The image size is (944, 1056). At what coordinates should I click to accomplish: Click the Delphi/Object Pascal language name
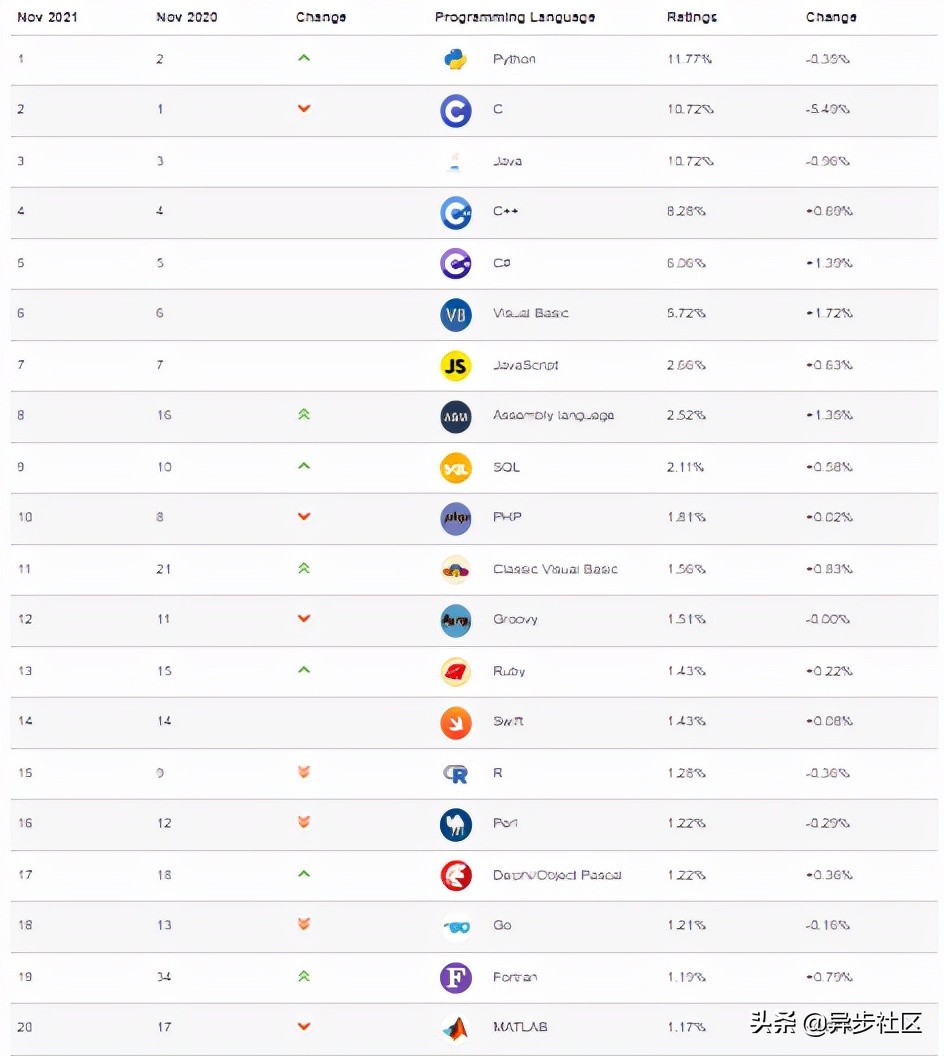tap(557, 875)
